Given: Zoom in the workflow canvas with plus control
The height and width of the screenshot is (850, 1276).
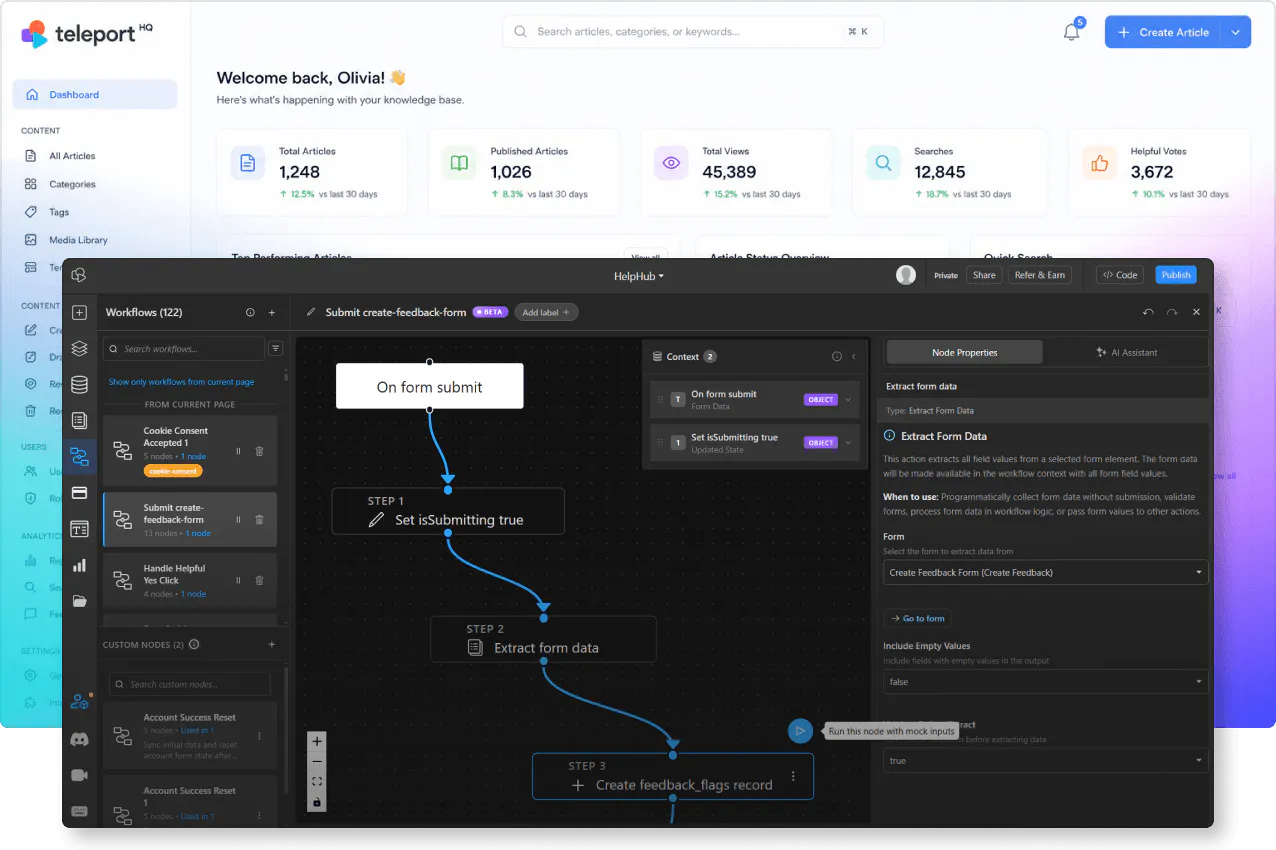Looking at the screenshot, I should (317, 742).
